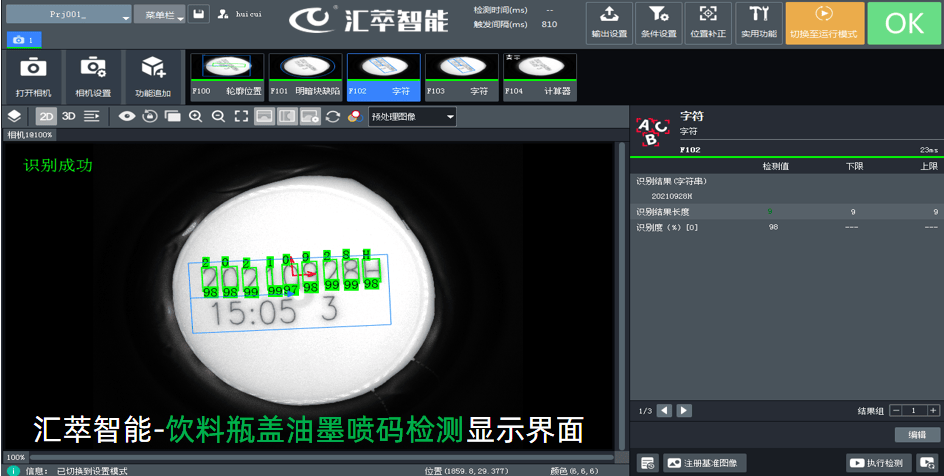Viewport: 944px width, 476px height.
Task: Click the save floppy disk icon
Action: [x=198, y=15]
